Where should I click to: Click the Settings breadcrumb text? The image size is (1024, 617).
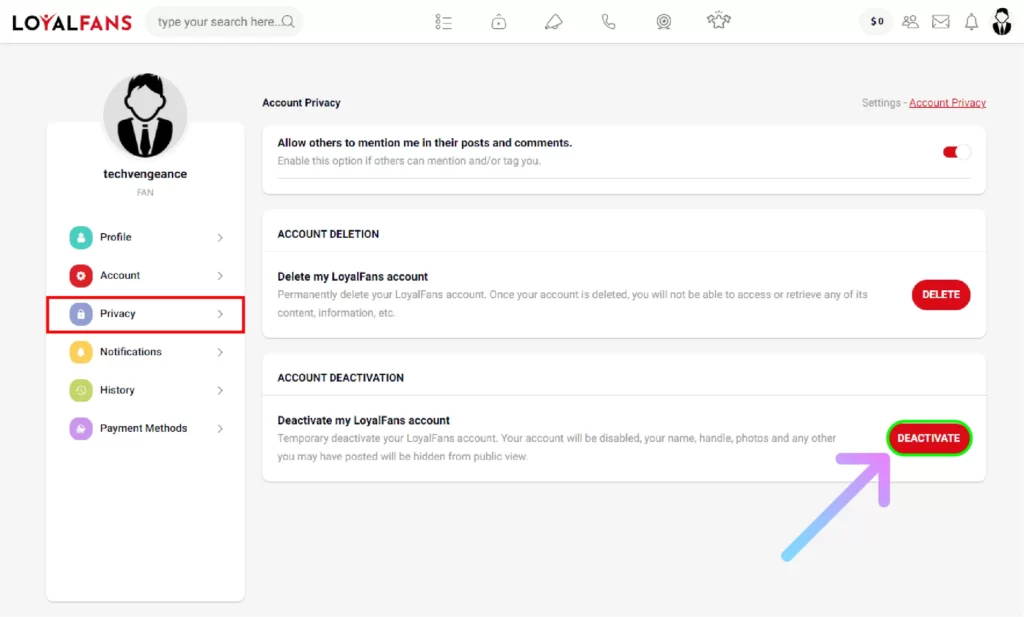(x=880, y=103)
